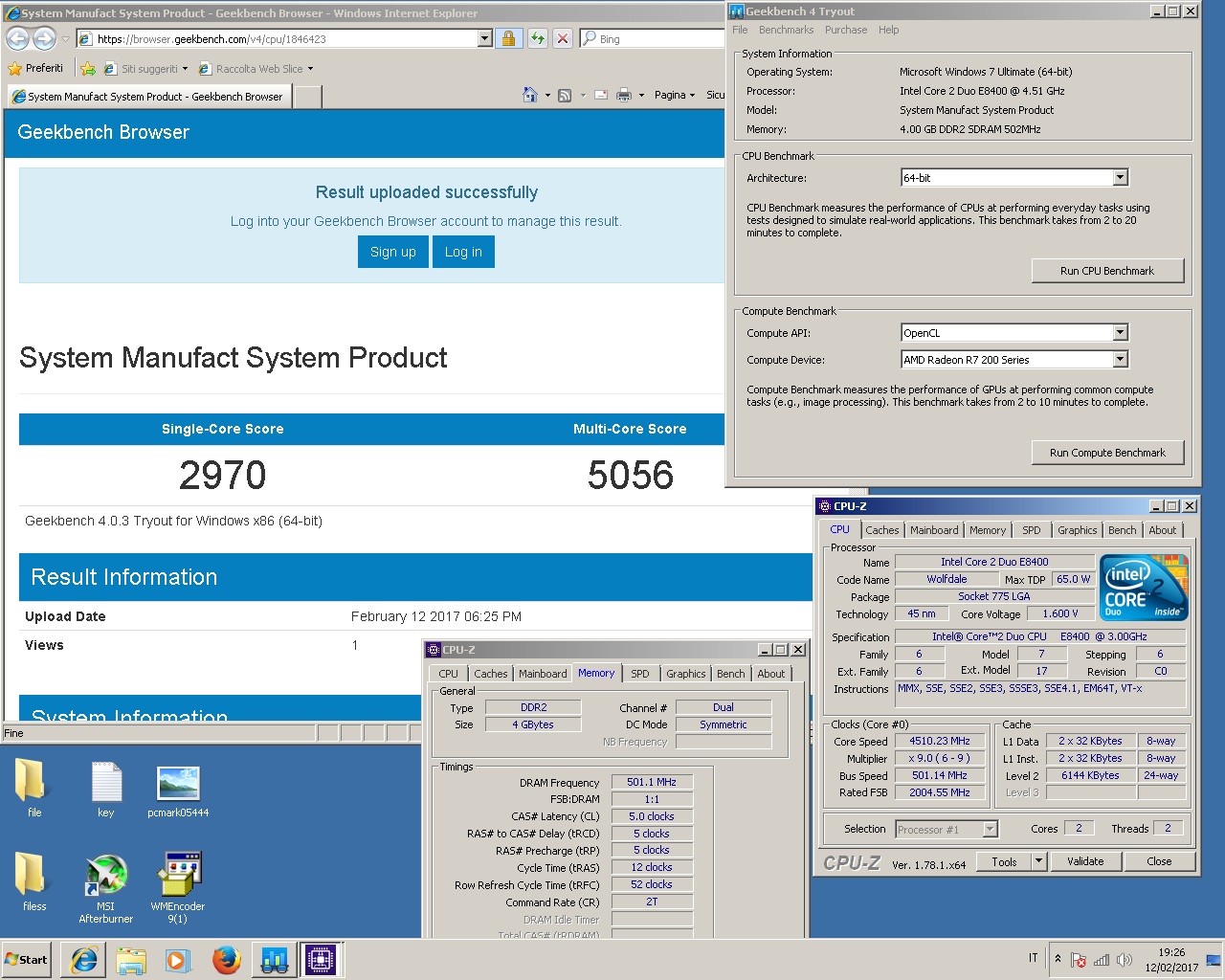Viewport: 1225px width, 980px height.
Task: Go forward with Internet Explorer's forward arrow
Action: pos(44,38)
